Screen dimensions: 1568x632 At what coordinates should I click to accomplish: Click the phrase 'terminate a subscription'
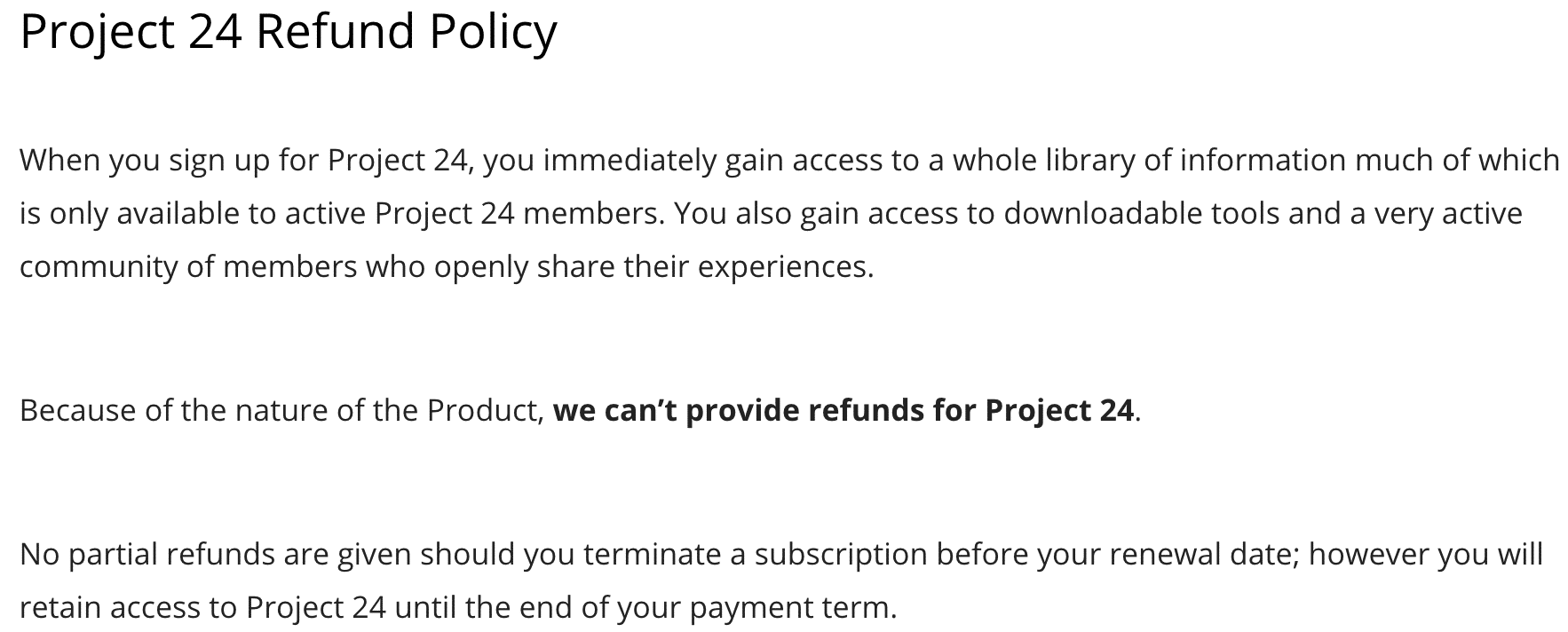click(x=755, y=554)
